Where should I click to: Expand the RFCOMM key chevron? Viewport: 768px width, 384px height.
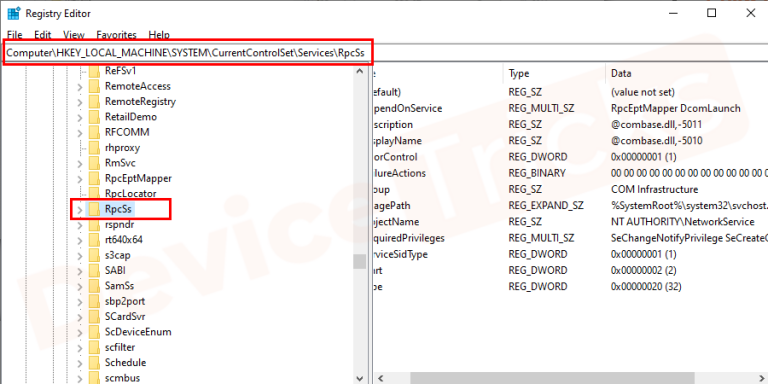pyautogui.click(x=80, y=133)
